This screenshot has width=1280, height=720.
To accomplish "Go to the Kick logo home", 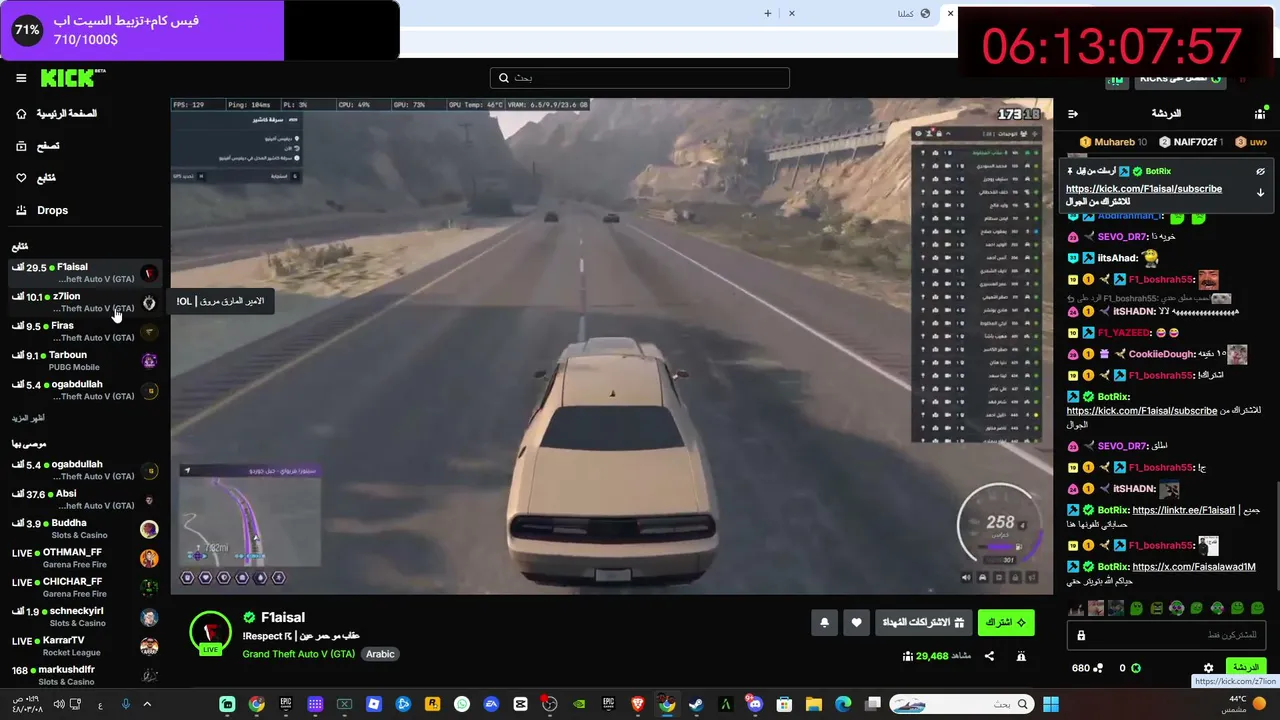I will coord(73,78).
